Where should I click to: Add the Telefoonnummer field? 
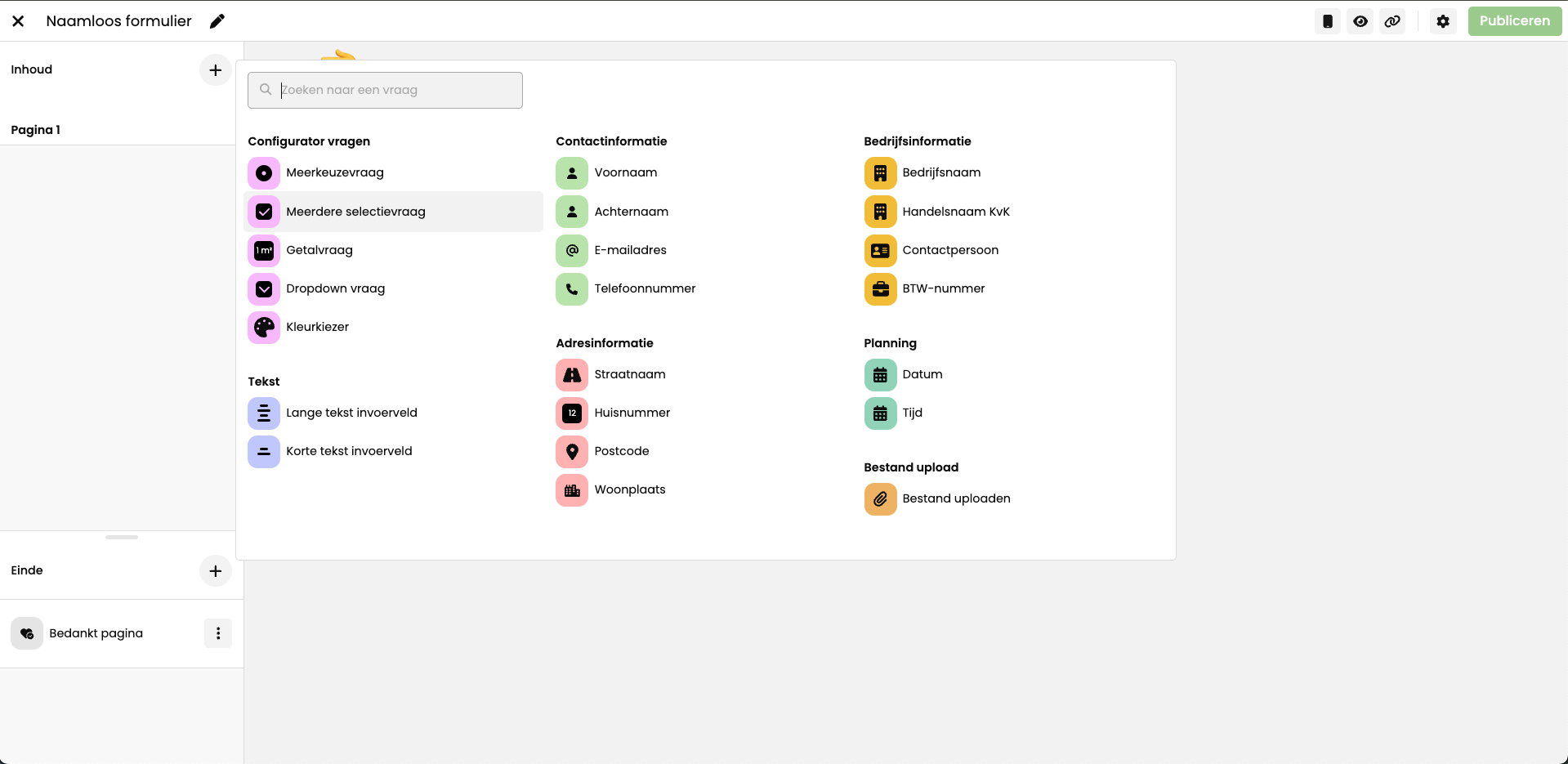tap(644, 288)
